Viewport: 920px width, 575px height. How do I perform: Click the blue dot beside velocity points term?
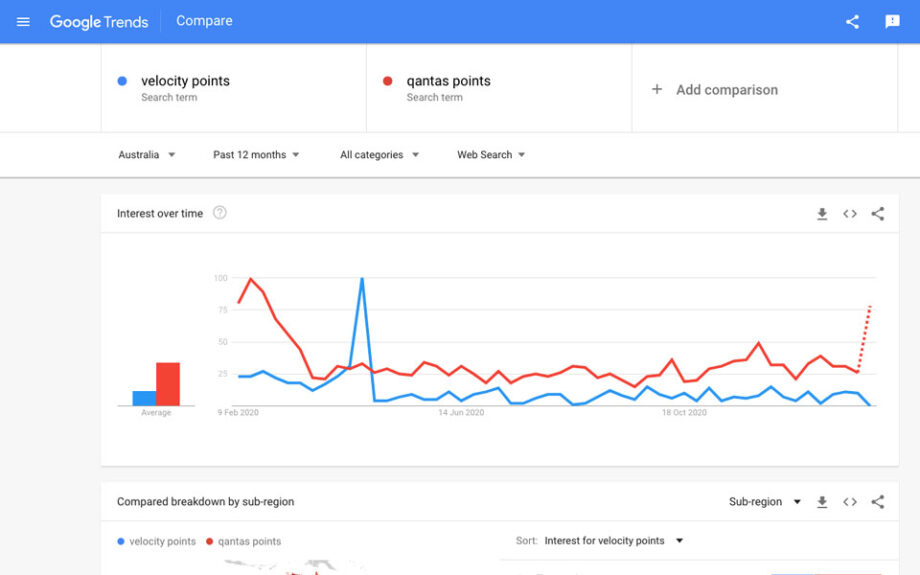[122, 81]
